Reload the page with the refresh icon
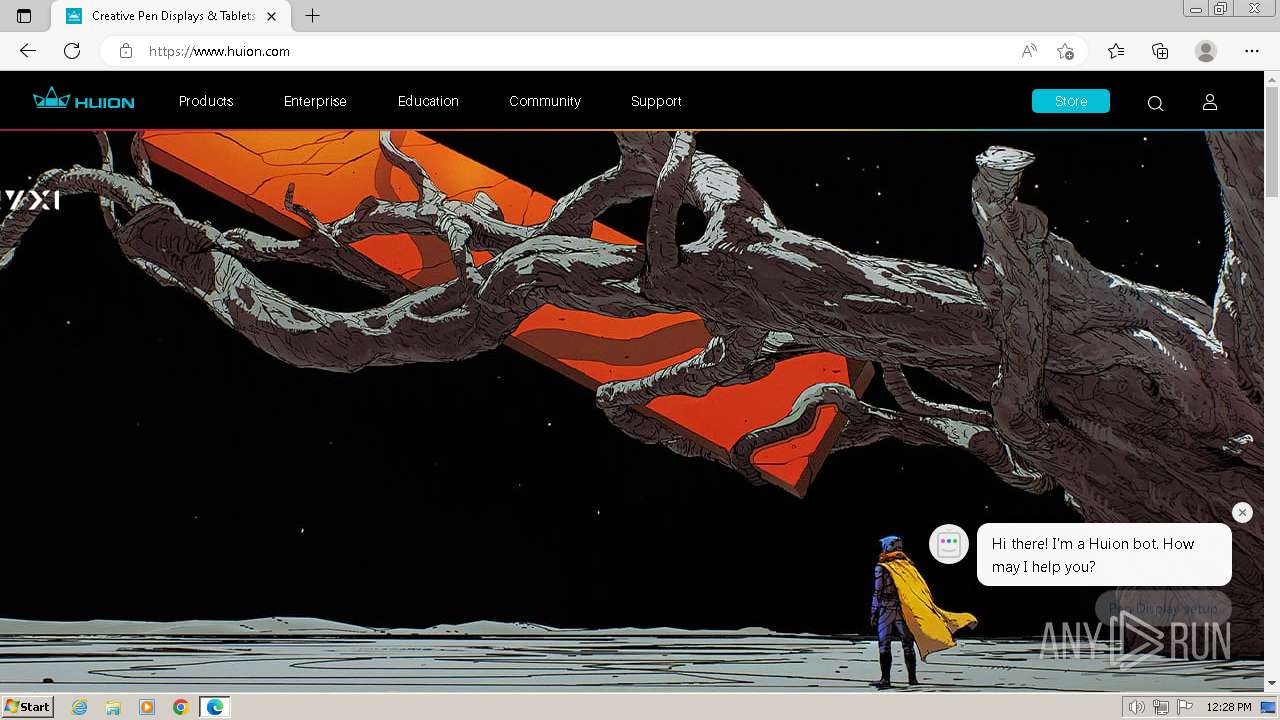Screen dimensions: 1280x720 [72, 51]
